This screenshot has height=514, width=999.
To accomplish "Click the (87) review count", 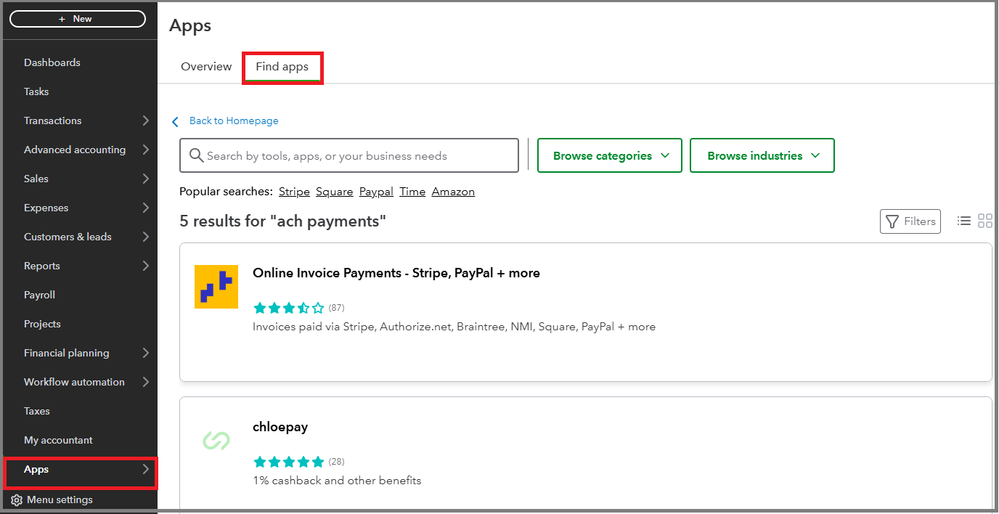I will coord(336,308).
